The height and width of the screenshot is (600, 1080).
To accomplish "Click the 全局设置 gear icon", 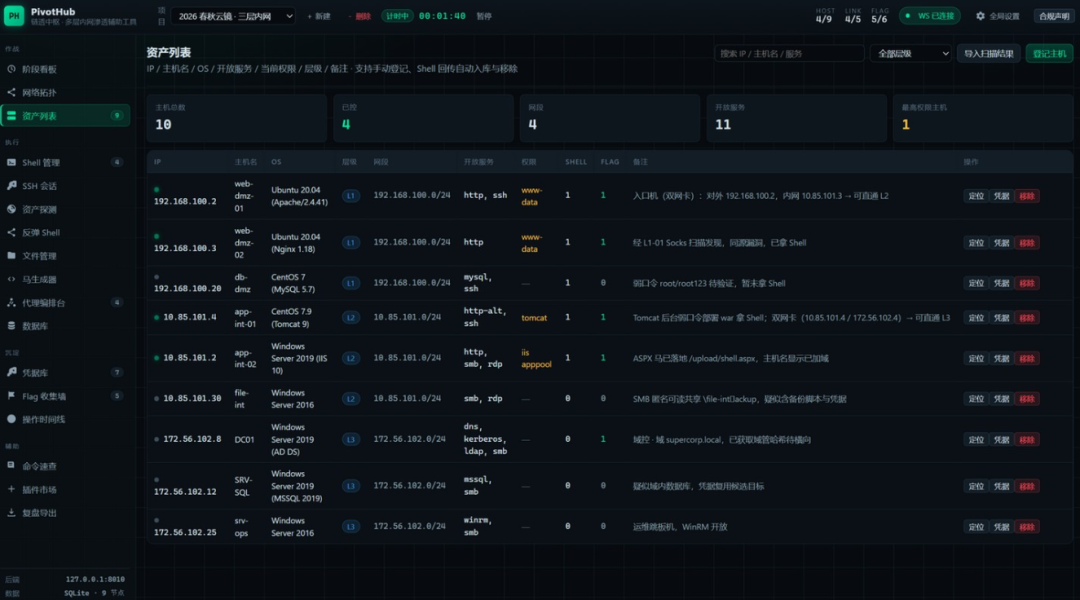I will pos(980,16).
